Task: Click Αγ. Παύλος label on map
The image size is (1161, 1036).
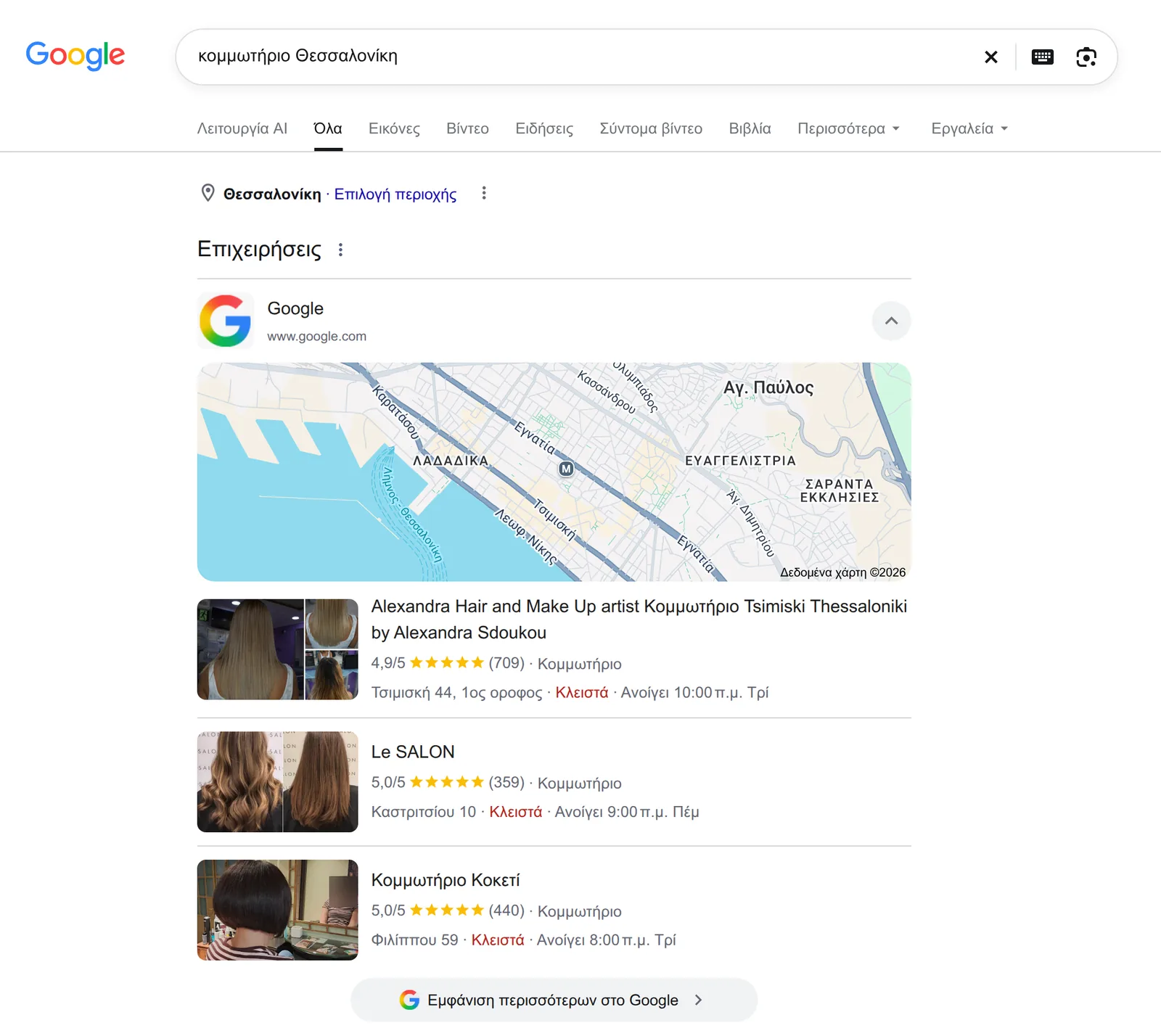Action: (x=768, y=387)
